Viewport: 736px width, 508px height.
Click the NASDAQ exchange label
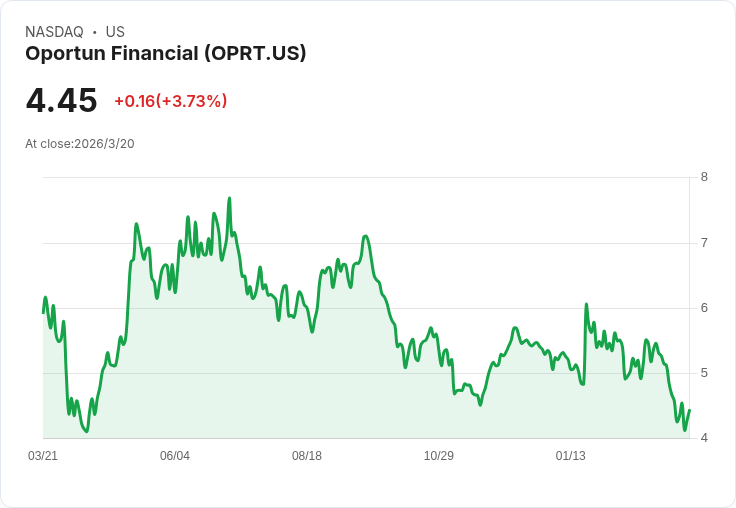(x=54, y=32)
